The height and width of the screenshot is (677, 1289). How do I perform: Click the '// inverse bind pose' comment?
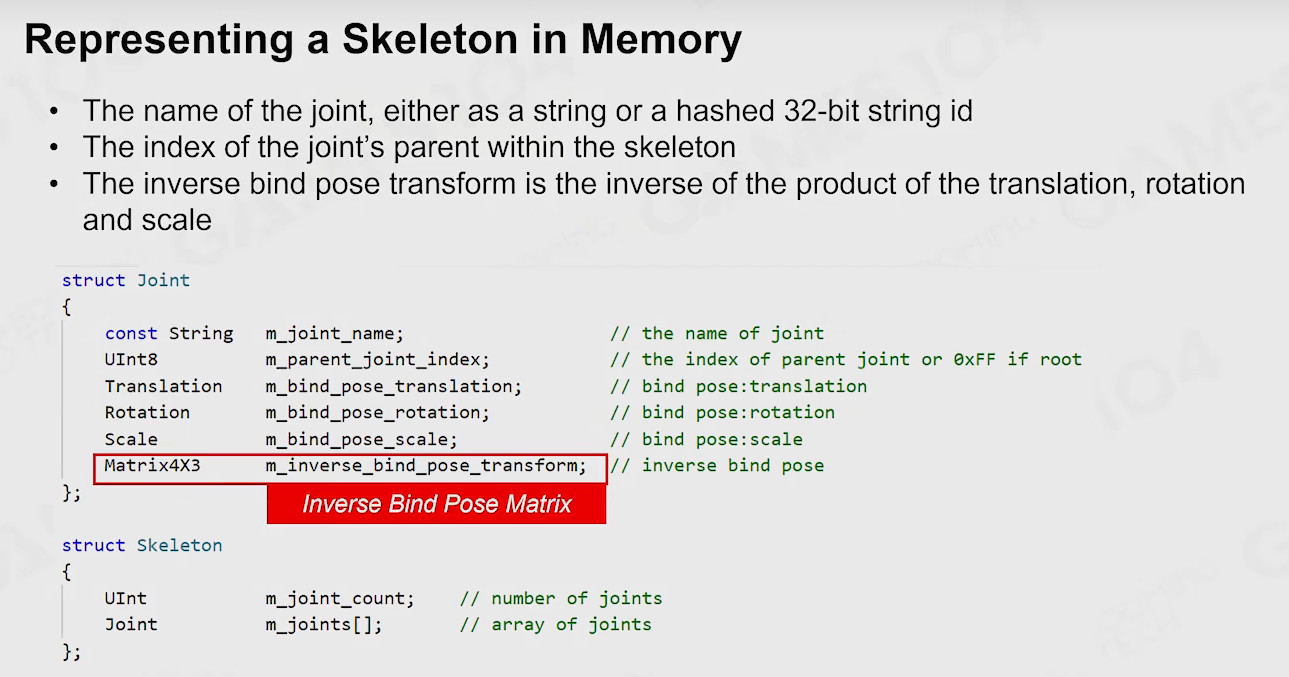pos(717,465)
